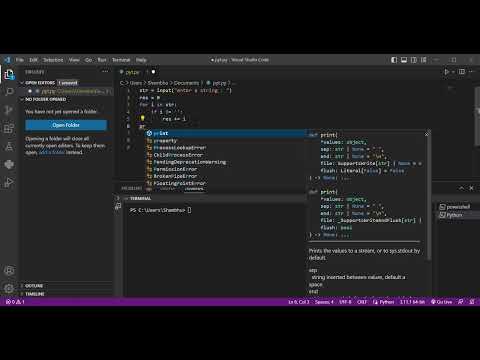Toggle the bottom panel layout icon
The height and width of the screenshot is (360, 480).
404,60
